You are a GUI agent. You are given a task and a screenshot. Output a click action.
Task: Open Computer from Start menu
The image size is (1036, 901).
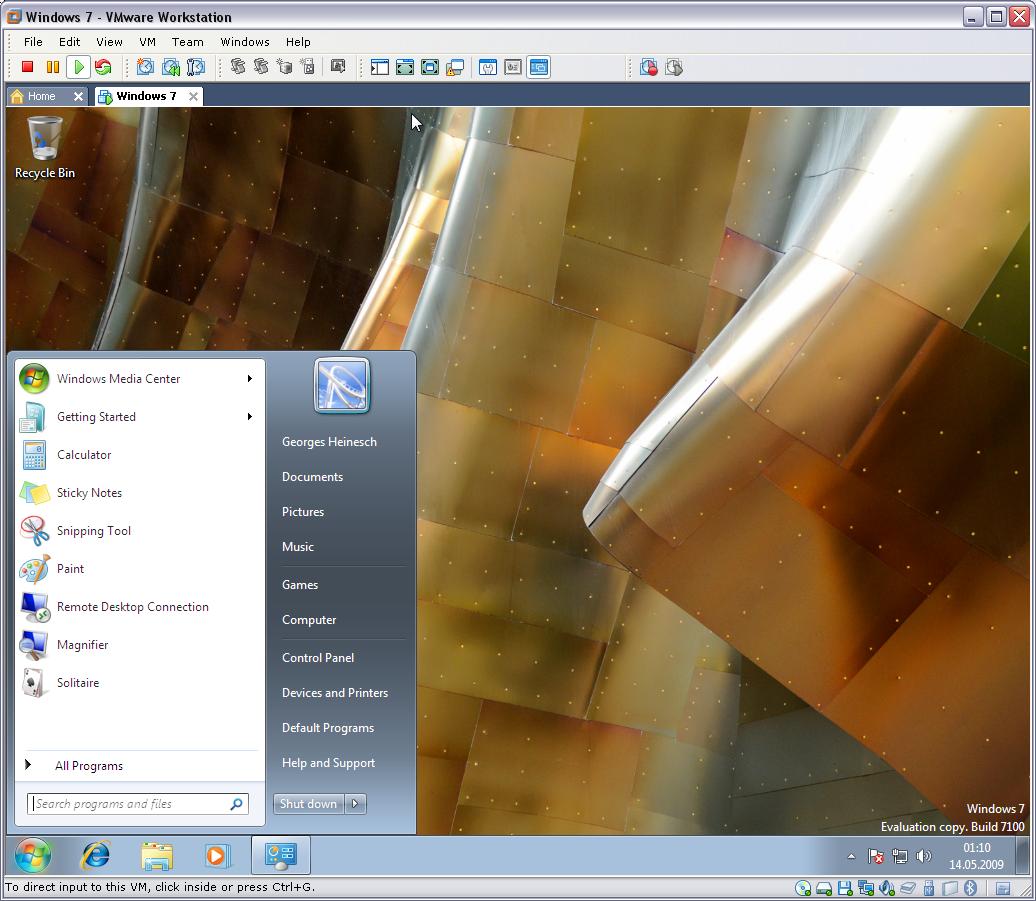309,620
